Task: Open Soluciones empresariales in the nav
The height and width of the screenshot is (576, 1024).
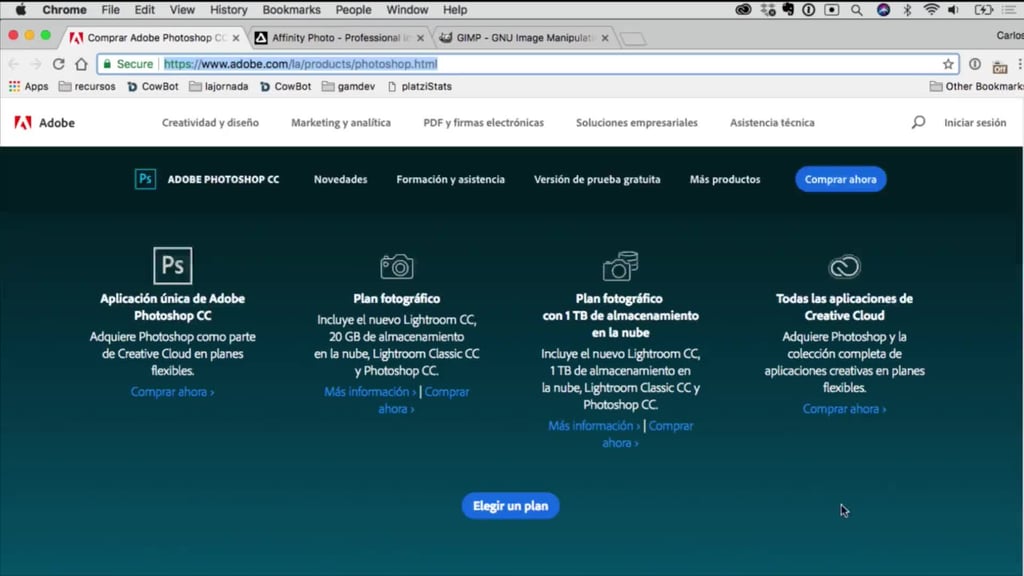Action: click(637, 123)
